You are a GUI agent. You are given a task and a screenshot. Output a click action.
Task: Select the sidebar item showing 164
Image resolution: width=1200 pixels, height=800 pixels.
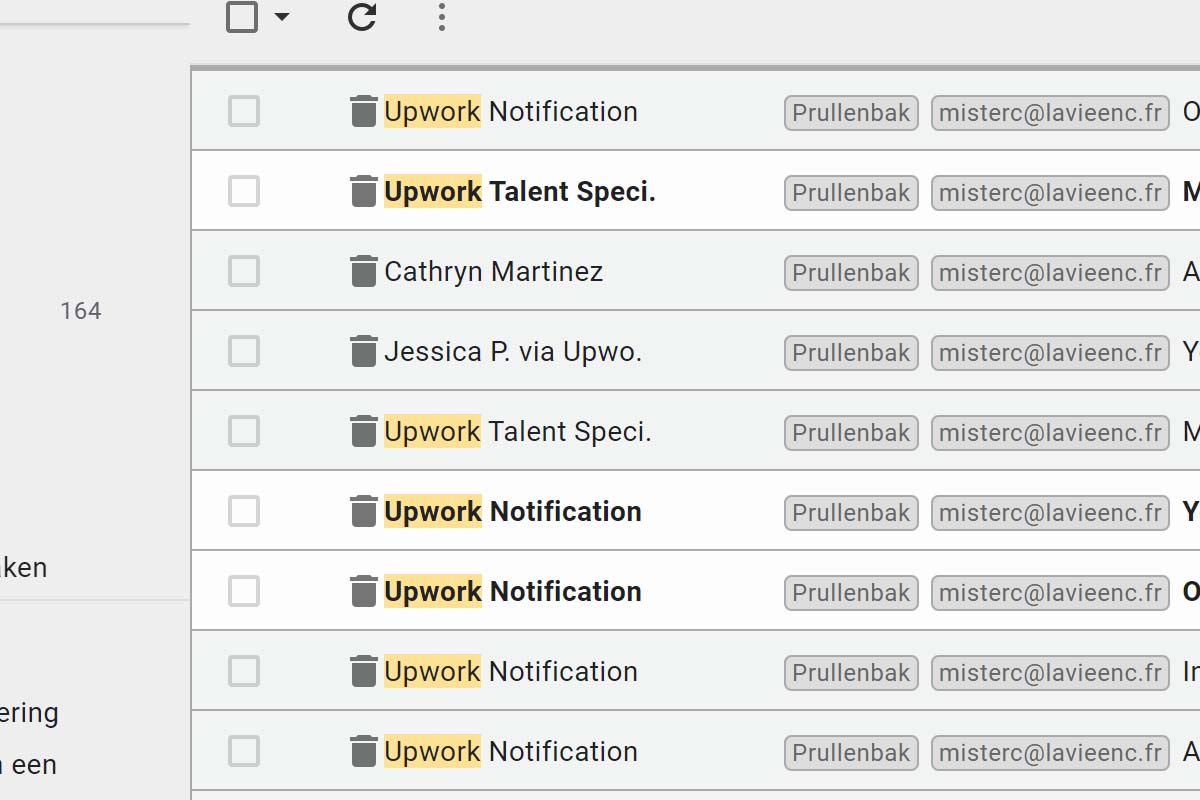(81, 311)
